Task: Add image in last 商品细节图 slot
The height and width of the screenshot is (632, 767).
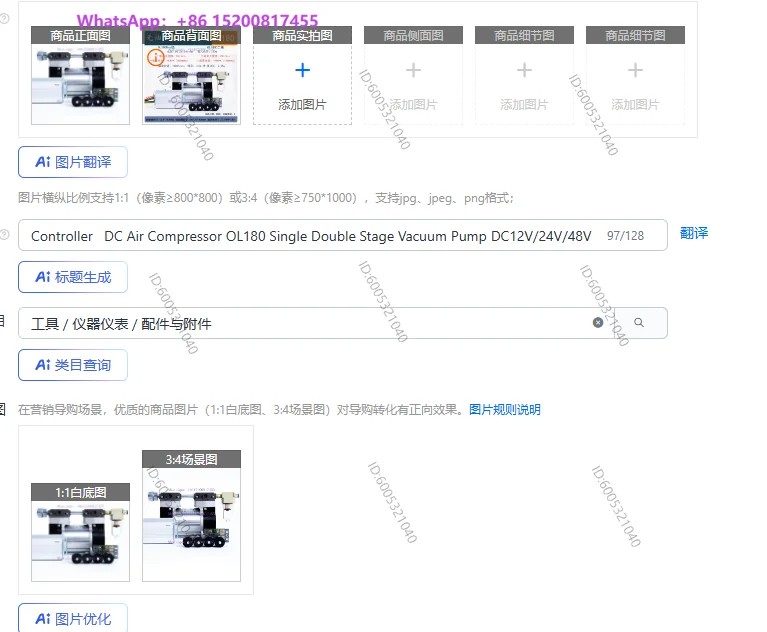Action: [635, 75]
